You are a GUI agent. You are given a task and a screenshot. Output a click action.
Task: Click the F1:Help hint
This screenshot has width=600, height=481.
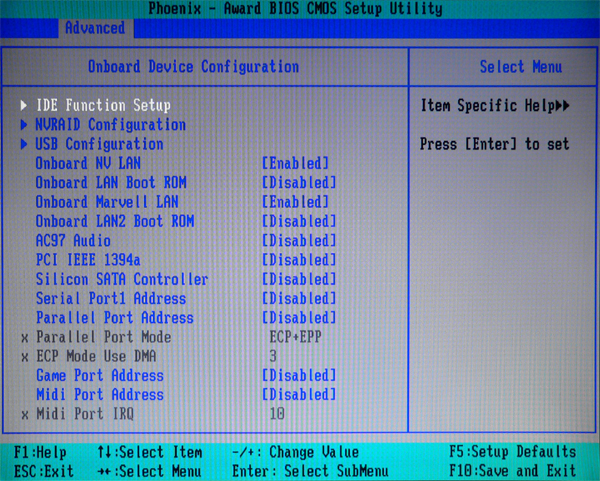point(40,452)
